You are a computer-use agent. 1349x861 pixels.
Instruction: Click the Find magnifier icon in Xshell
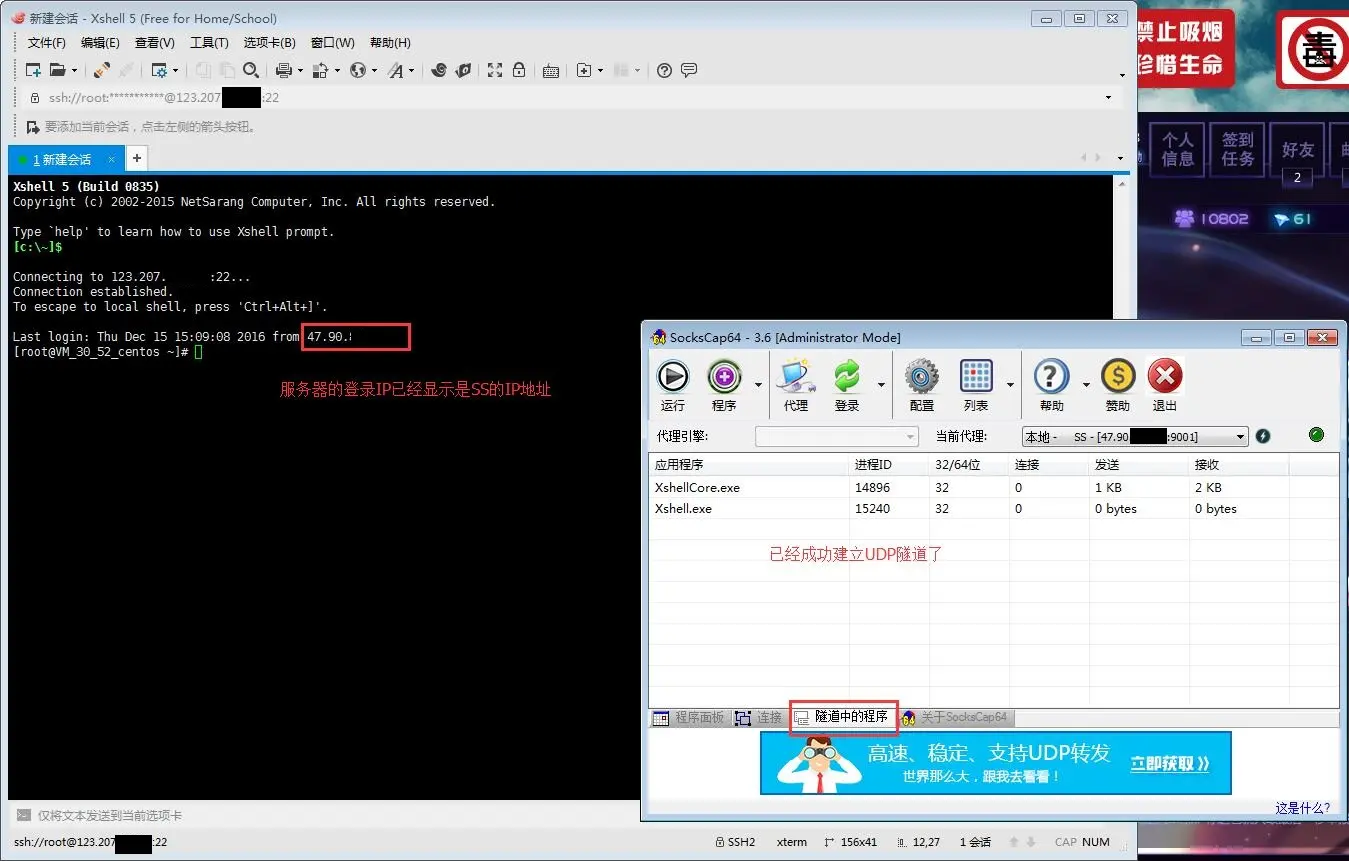(x=251, y=70)
